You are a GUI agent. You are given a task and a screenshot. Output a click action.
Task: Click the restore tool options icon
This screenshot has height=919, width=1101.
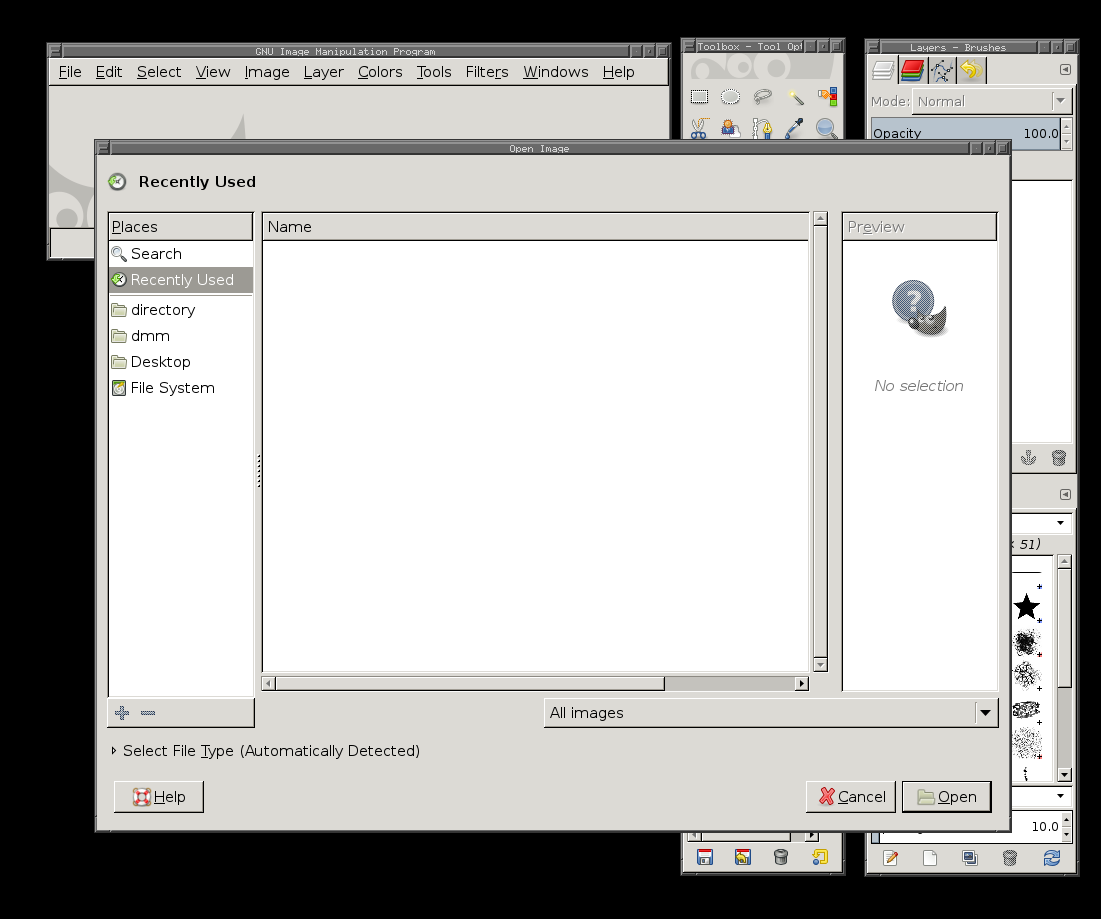pyautogui.click(x=742, y=857)
